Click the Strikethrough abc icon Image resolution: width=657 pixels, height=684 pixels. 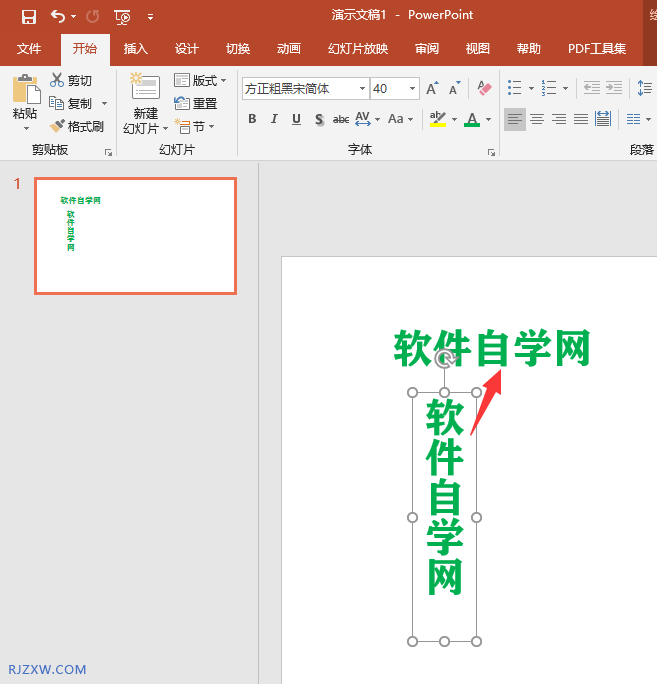pos(341,120)
